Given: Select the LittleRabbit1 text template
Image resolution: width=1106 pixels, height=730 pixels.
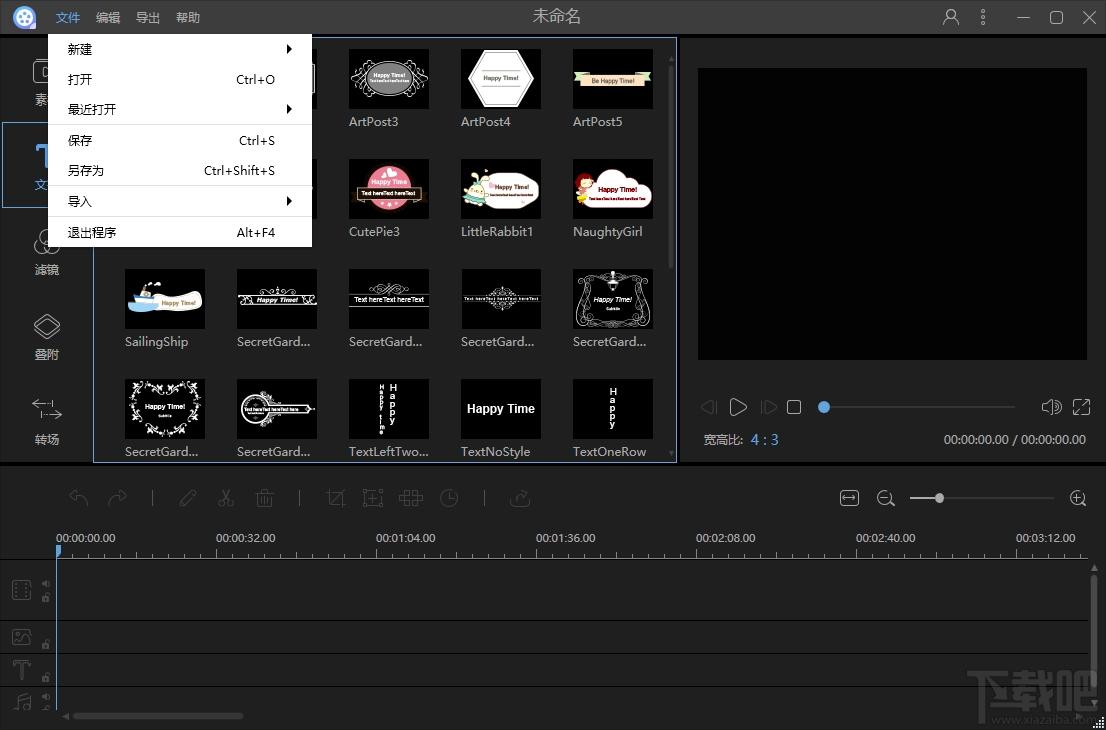Looking at the screenshot, I should pos(501,198).
